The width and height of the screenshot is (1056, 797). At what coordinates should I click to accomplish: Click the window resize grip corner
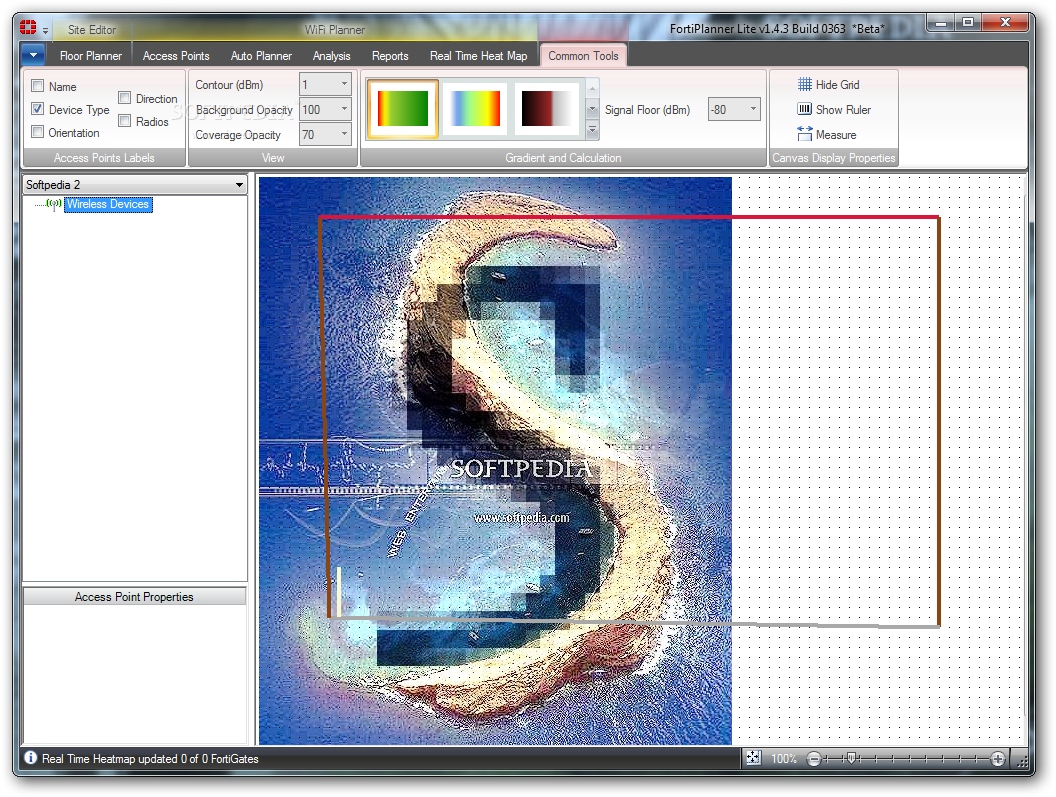click(x=1022, y=761)
